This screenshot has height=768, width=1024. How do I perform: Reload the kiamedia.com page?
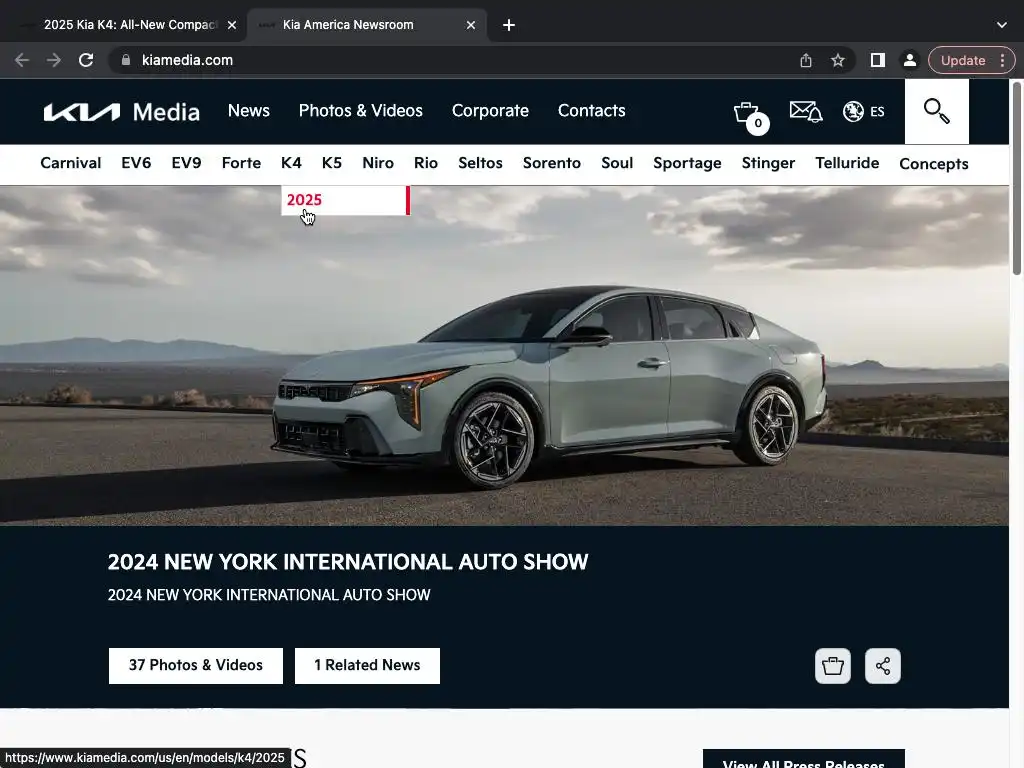click(x=86, y=60)
